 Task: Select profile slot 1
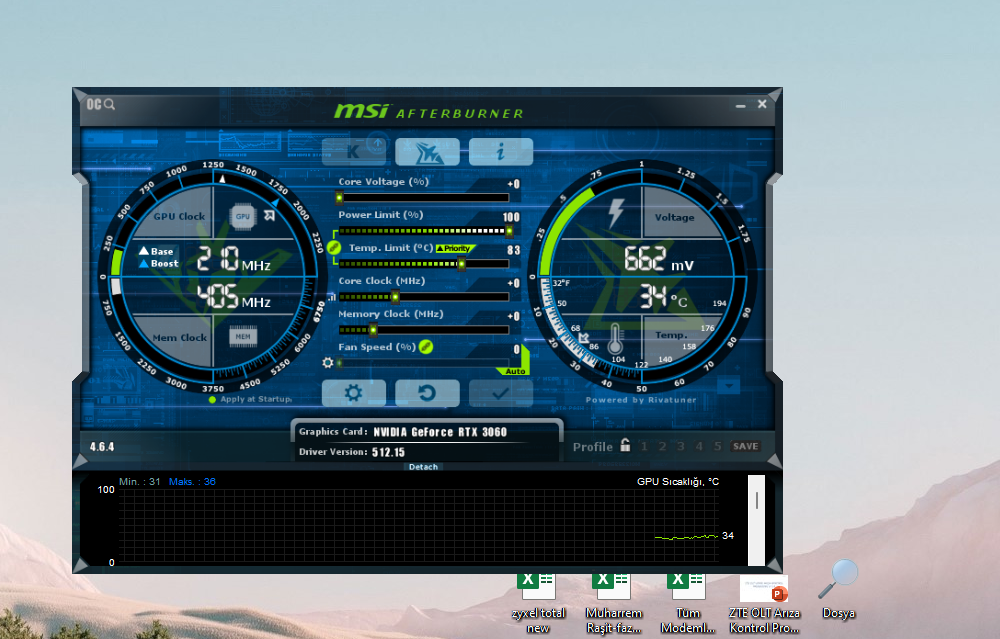point(644,446)
